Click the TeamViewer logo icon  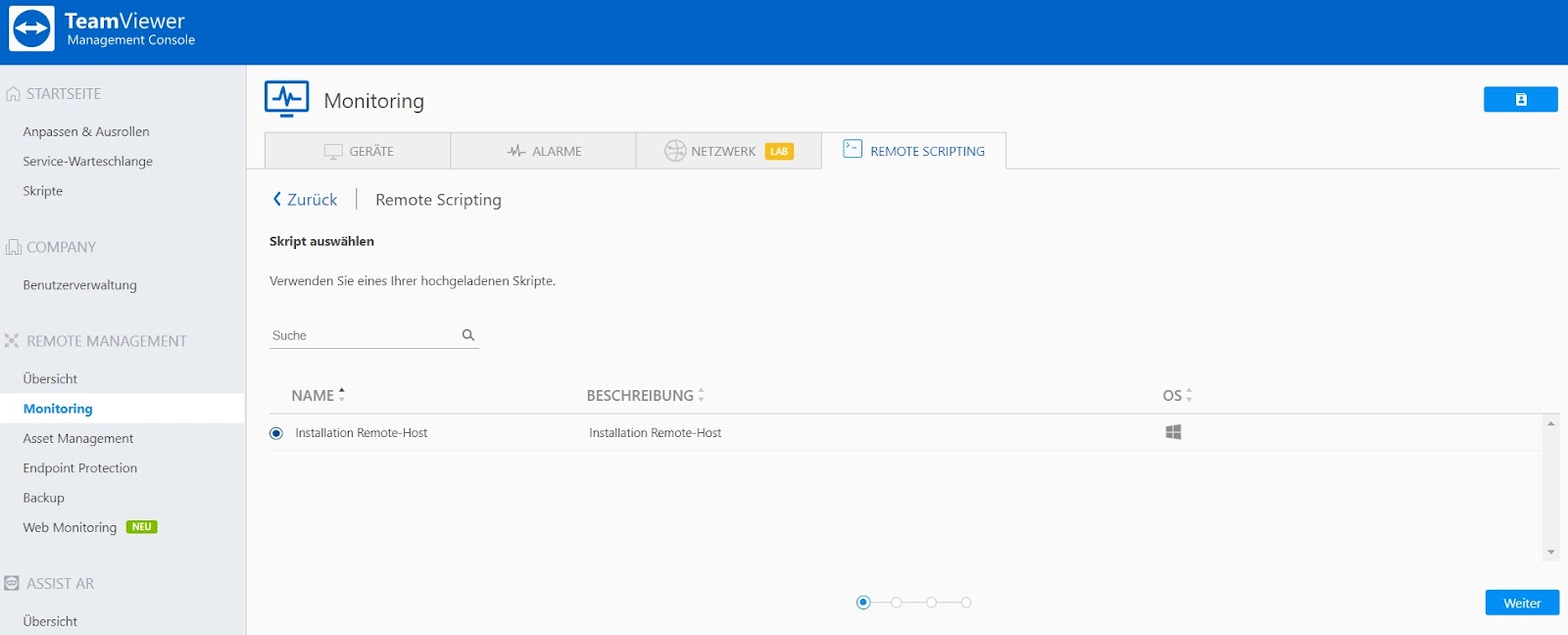click(31, 28)
